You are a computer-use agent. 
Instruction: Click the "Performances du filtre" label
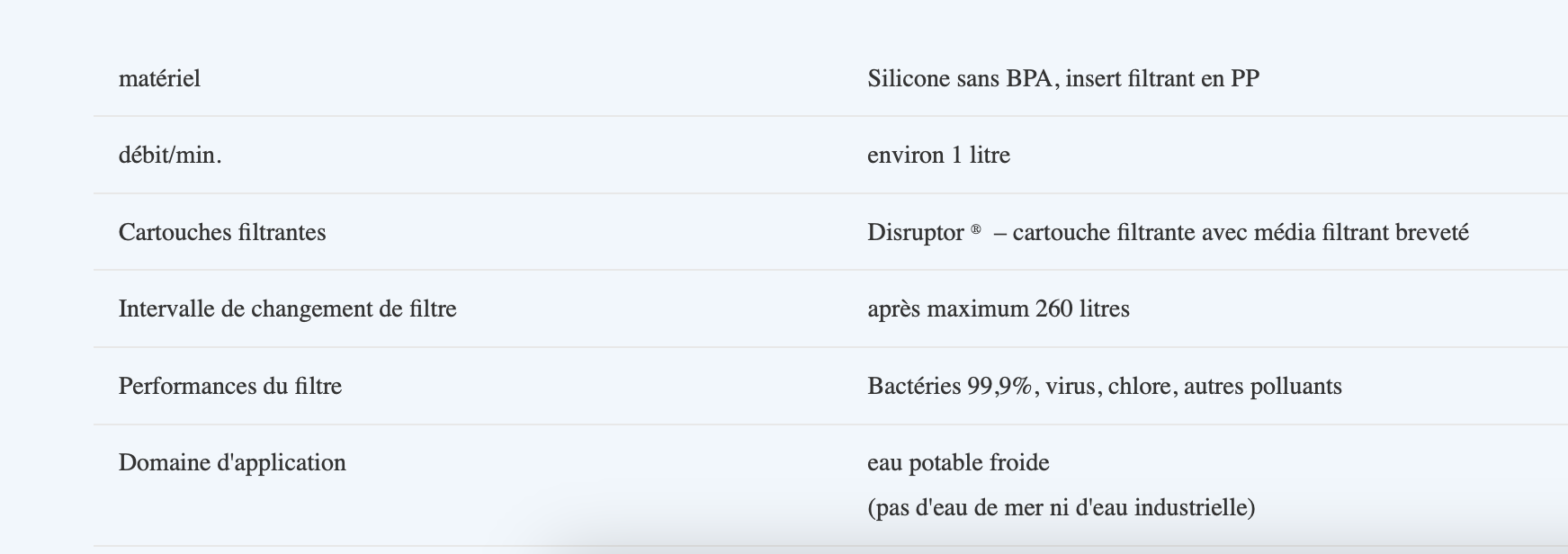coord(229,387)
